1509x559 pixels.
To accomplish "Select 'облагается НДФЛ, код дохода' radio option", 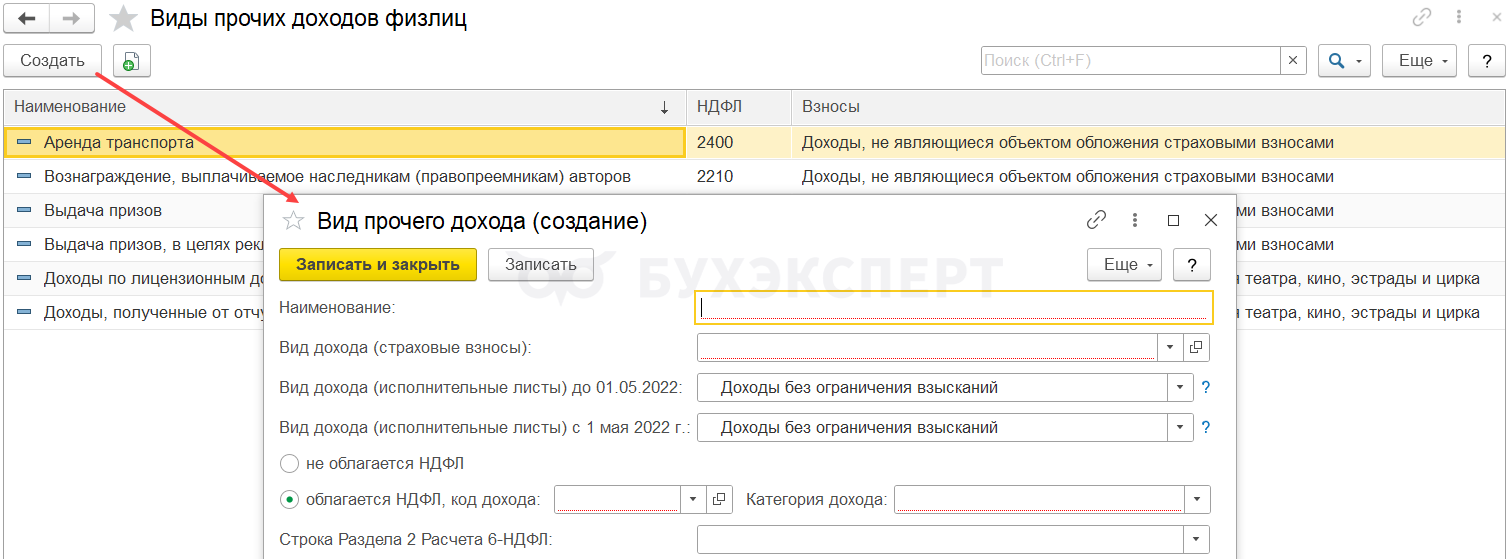I will 290,499.
